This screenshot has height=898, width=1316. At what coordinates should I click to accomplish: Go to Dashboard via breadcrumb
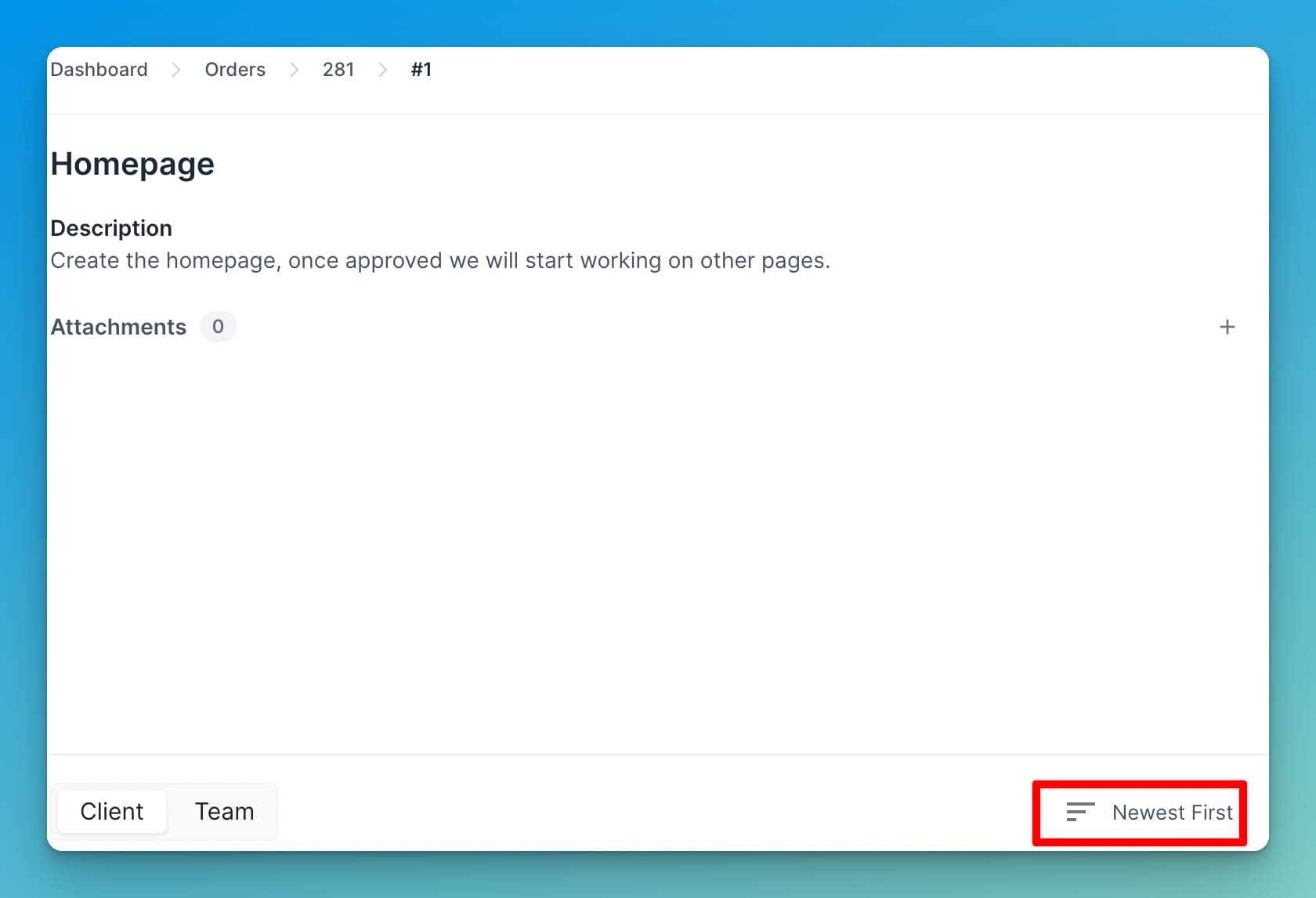(99, 70)
